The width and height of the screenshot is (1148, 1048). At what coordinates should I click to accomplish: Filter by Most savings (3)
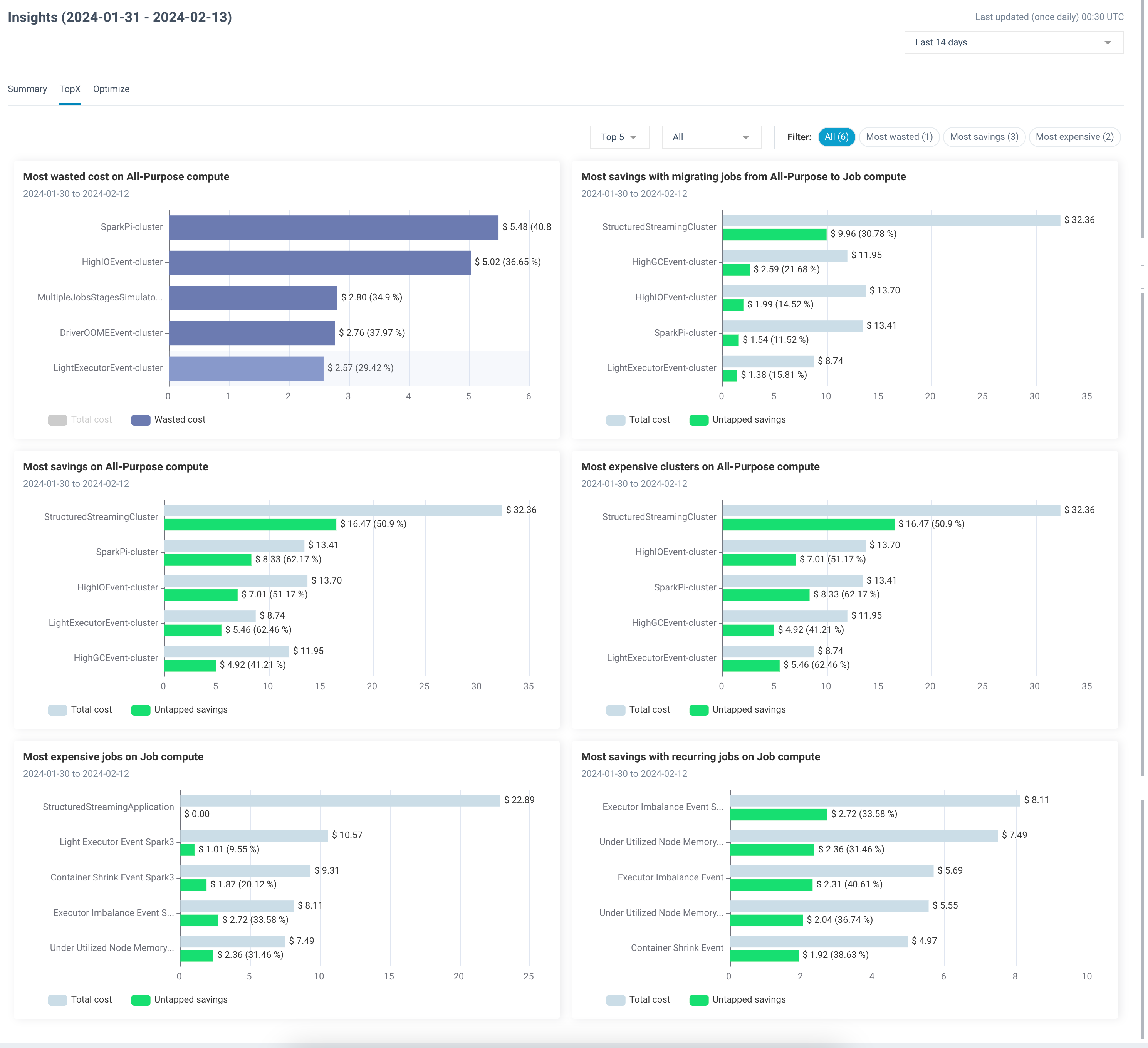coord(984,137)
